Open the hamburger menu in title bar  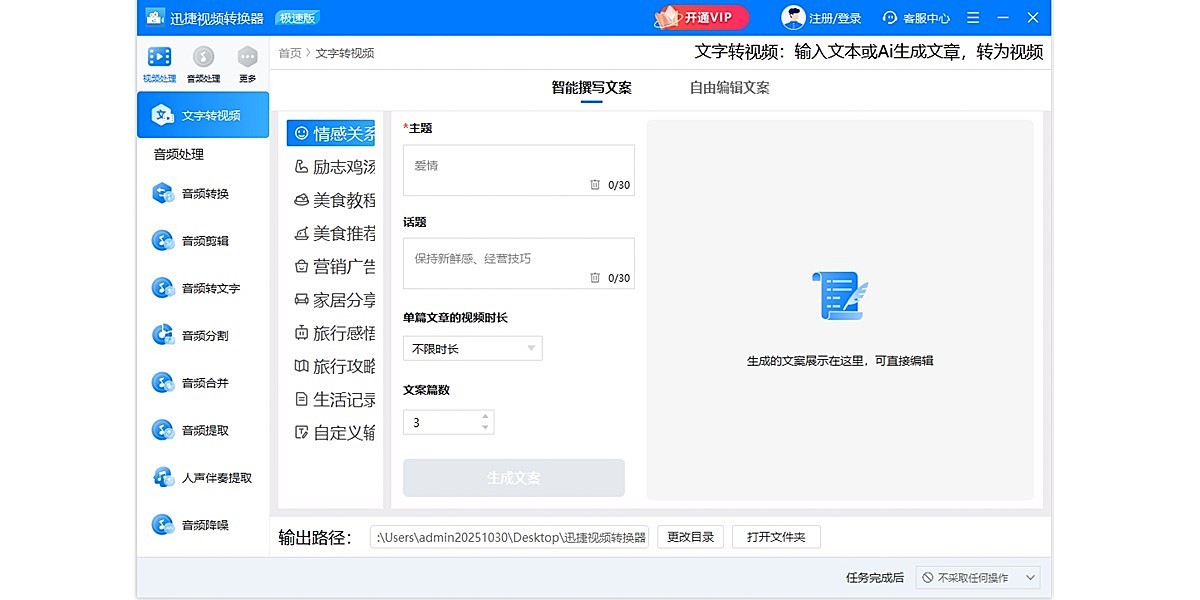[972, 17]
